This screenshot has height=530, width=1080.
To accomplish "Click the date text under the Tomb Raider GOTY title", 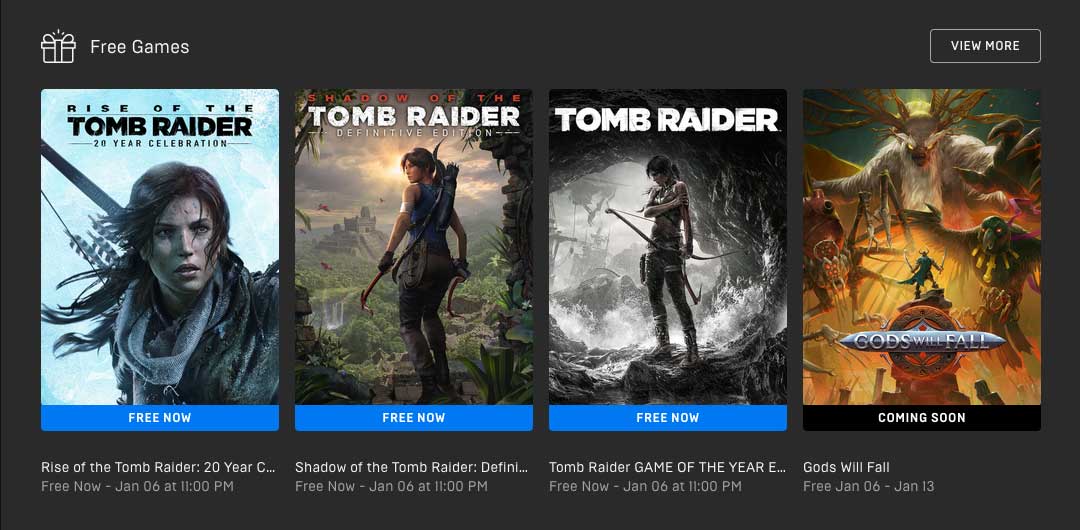I will pos(645,487).
